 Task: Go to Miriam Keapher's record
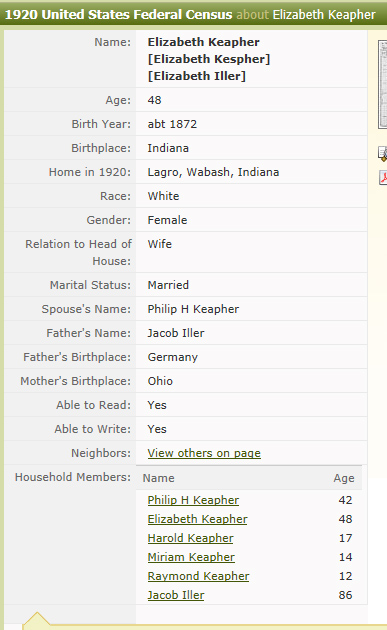tap(191, 557)
